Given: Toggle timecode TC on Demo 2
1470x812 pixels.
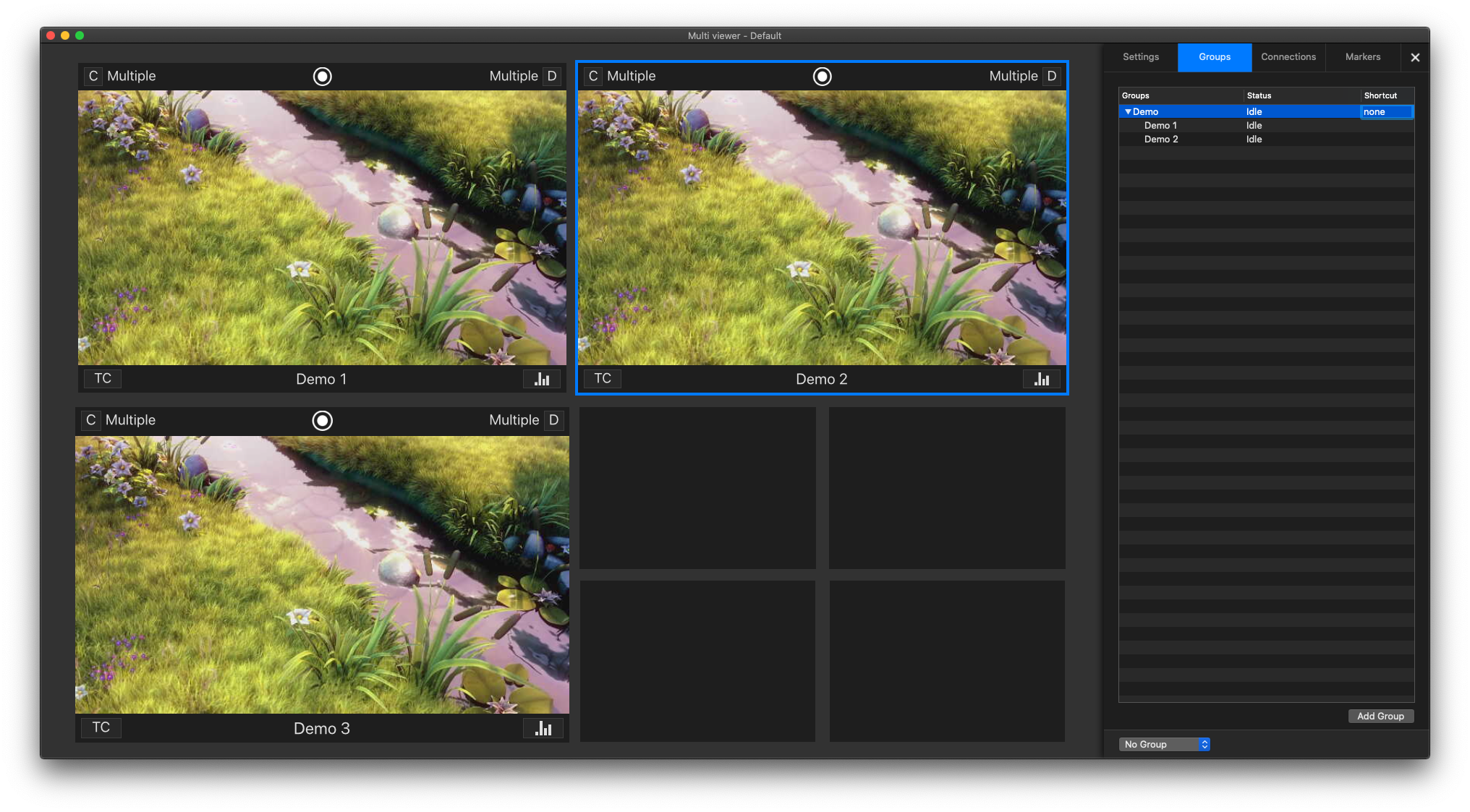Looking at the screenshot, I should pyautogui.click(x=603, y=378).
